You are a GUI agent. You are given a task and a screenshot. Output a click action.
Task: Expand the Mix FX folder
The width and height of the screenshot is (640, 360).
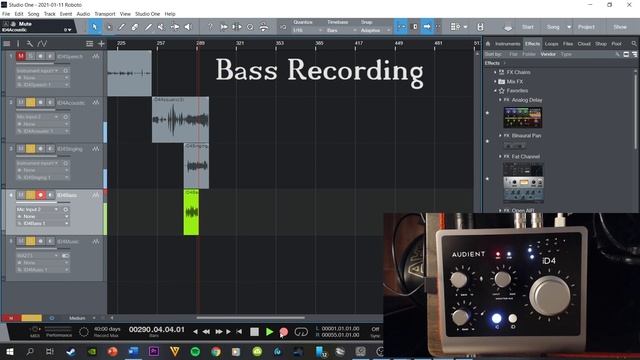tap(495, 82)
